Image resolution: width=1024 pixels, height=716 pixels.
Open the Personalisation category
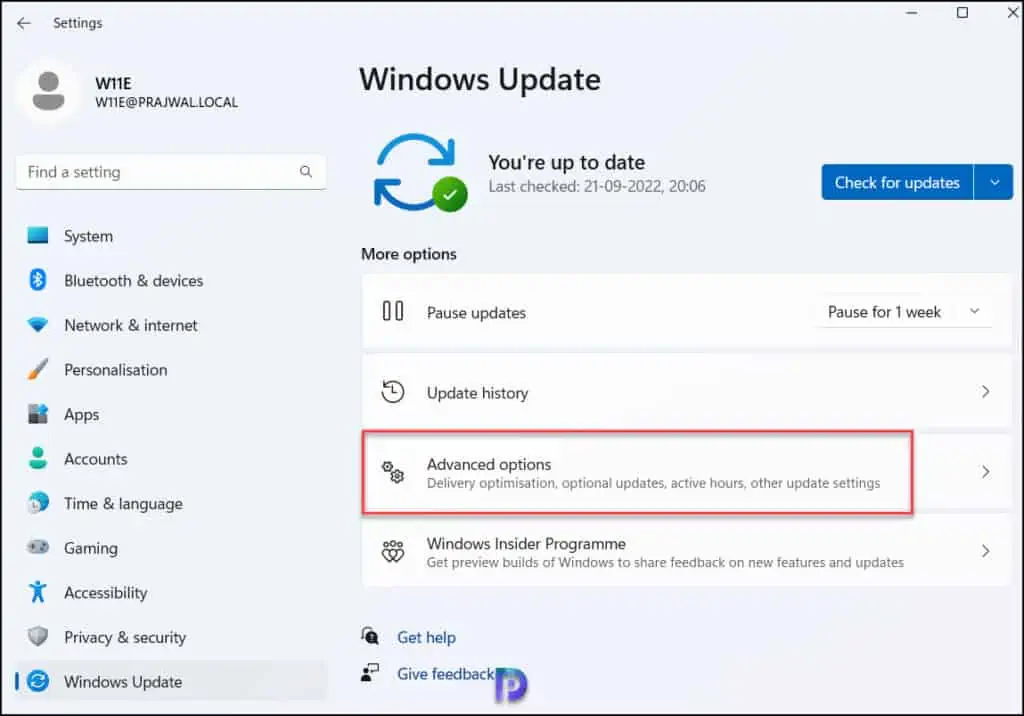click(170, 370)
